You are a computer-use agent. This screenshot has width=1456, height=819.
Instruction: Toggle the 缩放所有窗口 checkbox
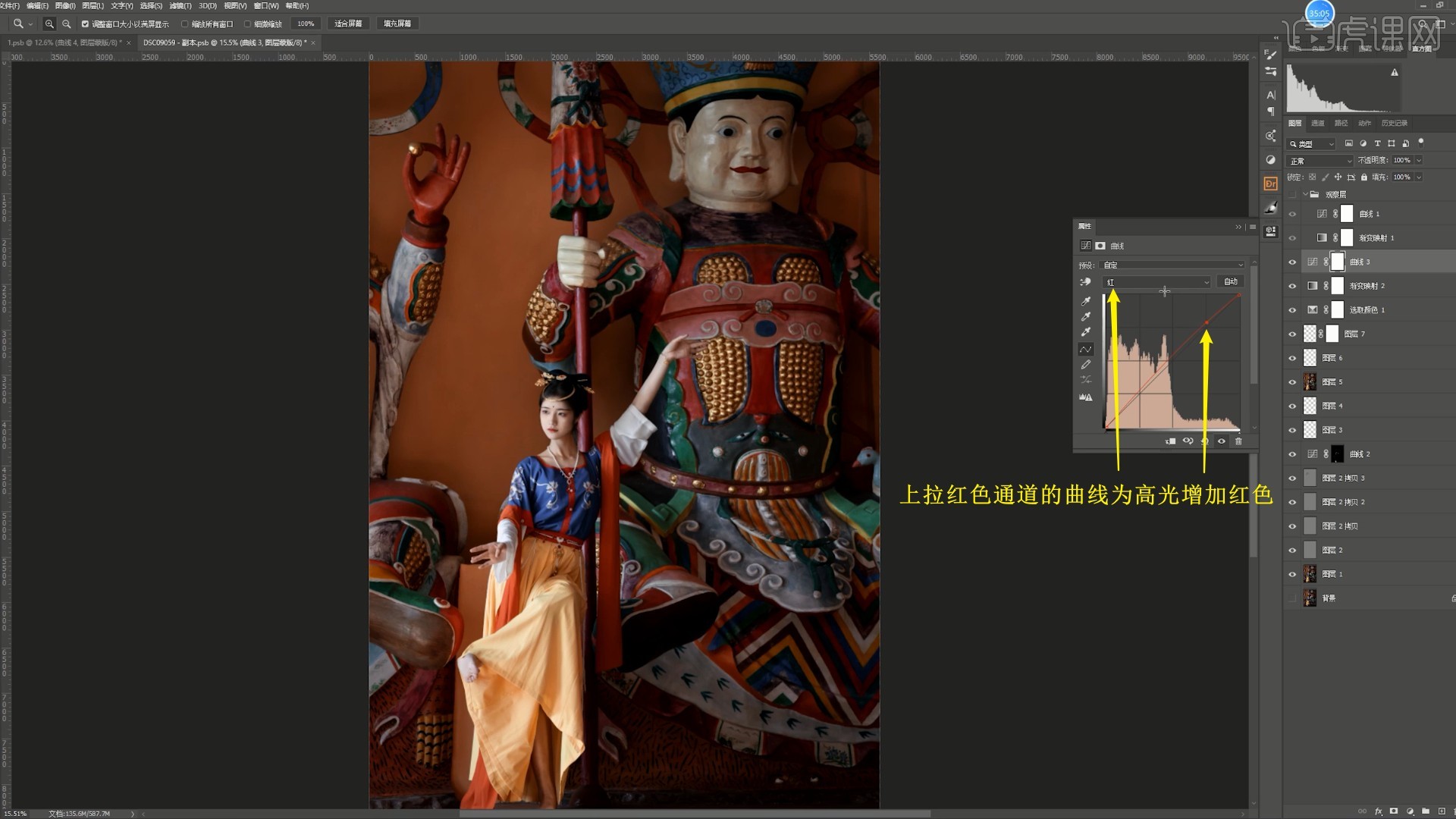(184, 24)
